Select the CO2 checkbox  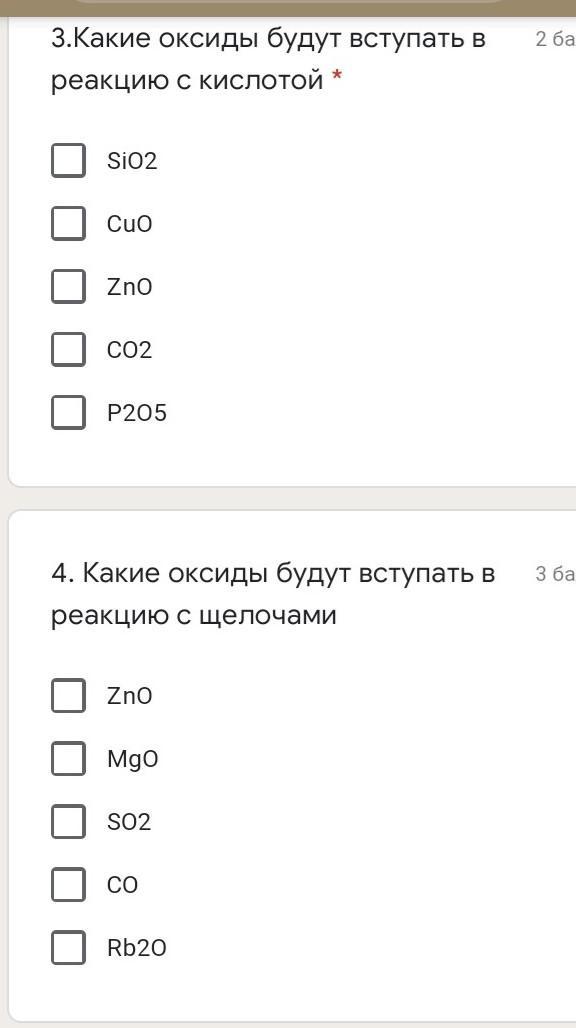coord(68,349)
